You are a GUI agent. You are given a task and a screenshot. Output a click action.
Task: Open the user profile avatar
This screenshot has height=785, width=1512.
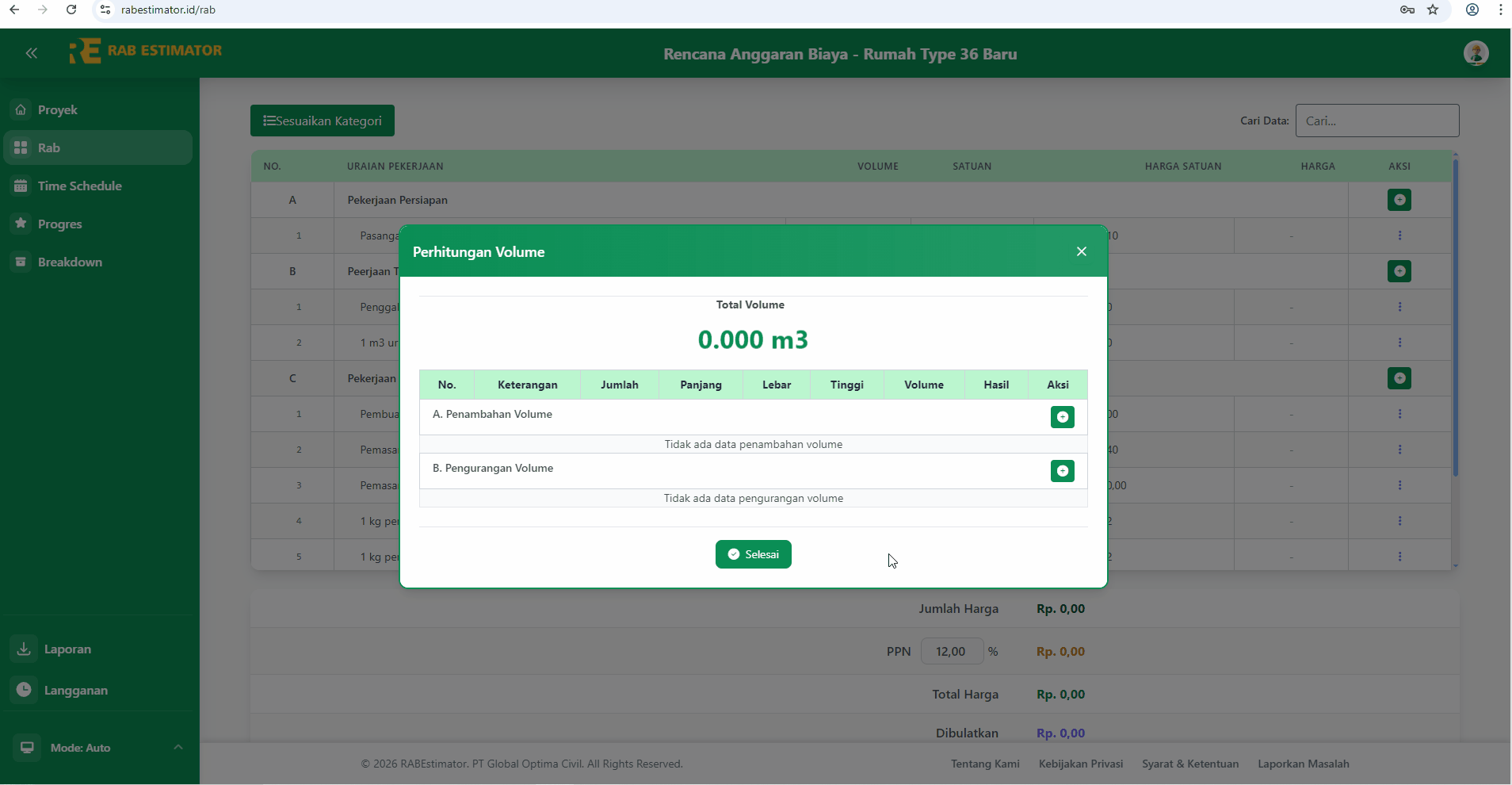pyautogui.click(x=1477, y=52)
